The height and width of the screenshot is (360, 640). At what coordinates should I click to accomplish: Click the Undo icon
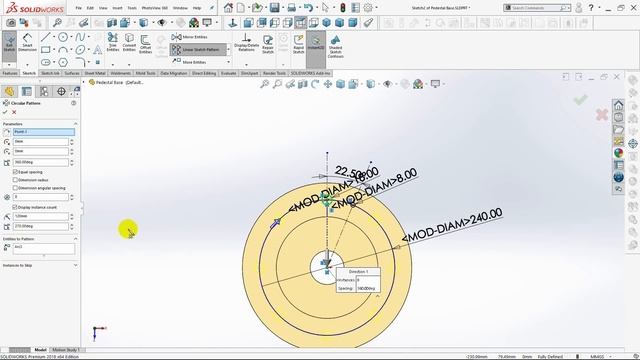point(308,8)
